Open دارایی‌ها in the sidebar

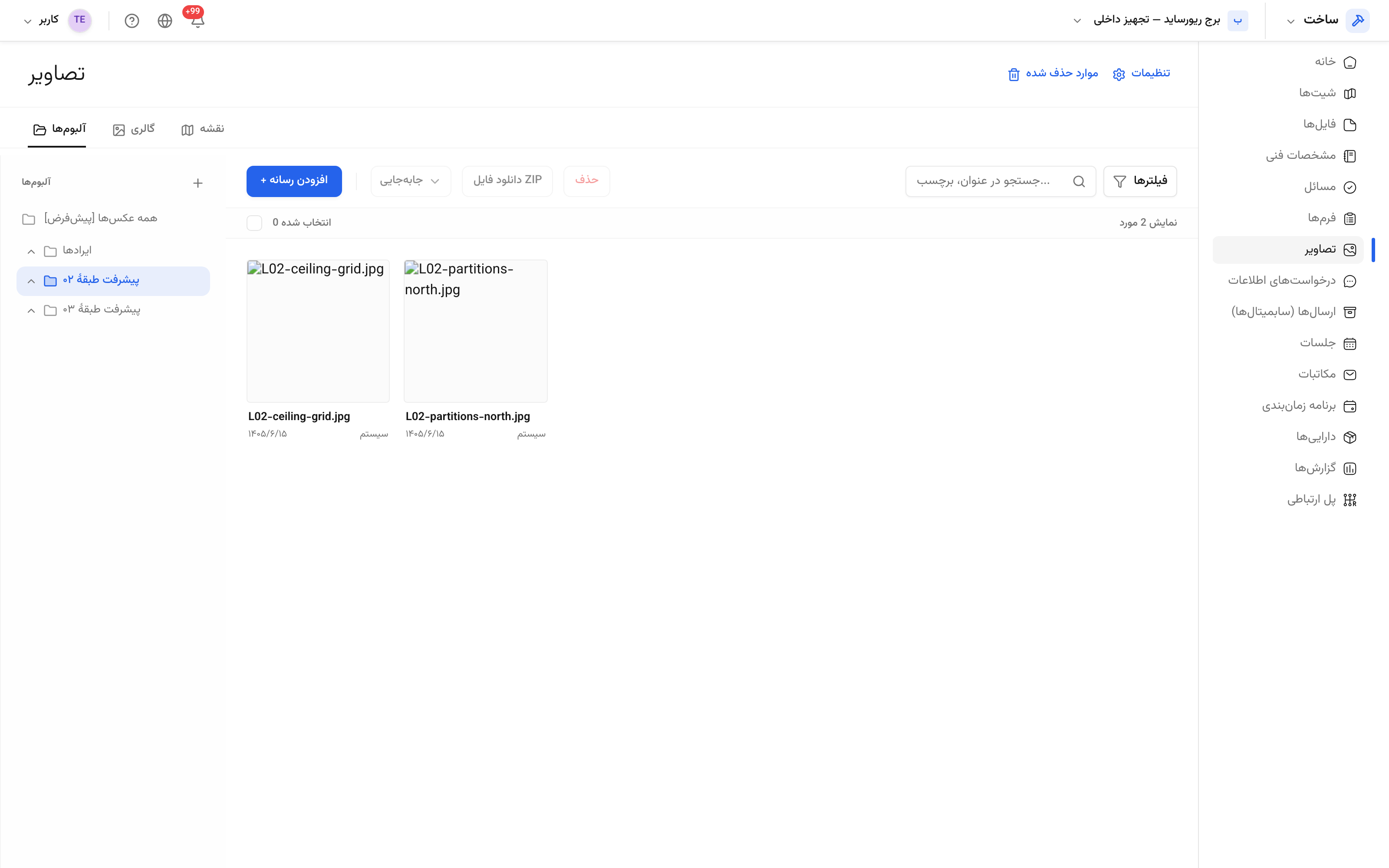(x=1287, y=437)
